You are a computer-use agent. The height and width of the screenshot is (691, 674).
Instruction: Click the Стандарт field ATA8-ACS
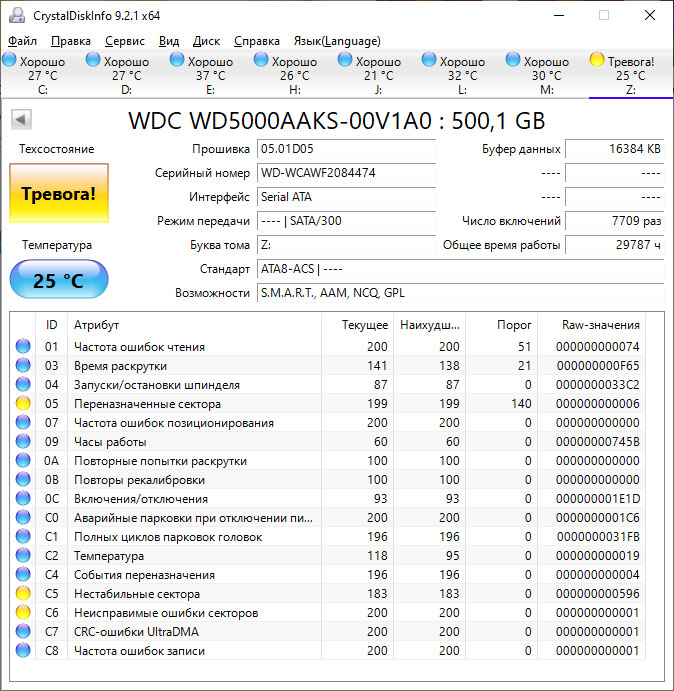click(x=461, y=269)
